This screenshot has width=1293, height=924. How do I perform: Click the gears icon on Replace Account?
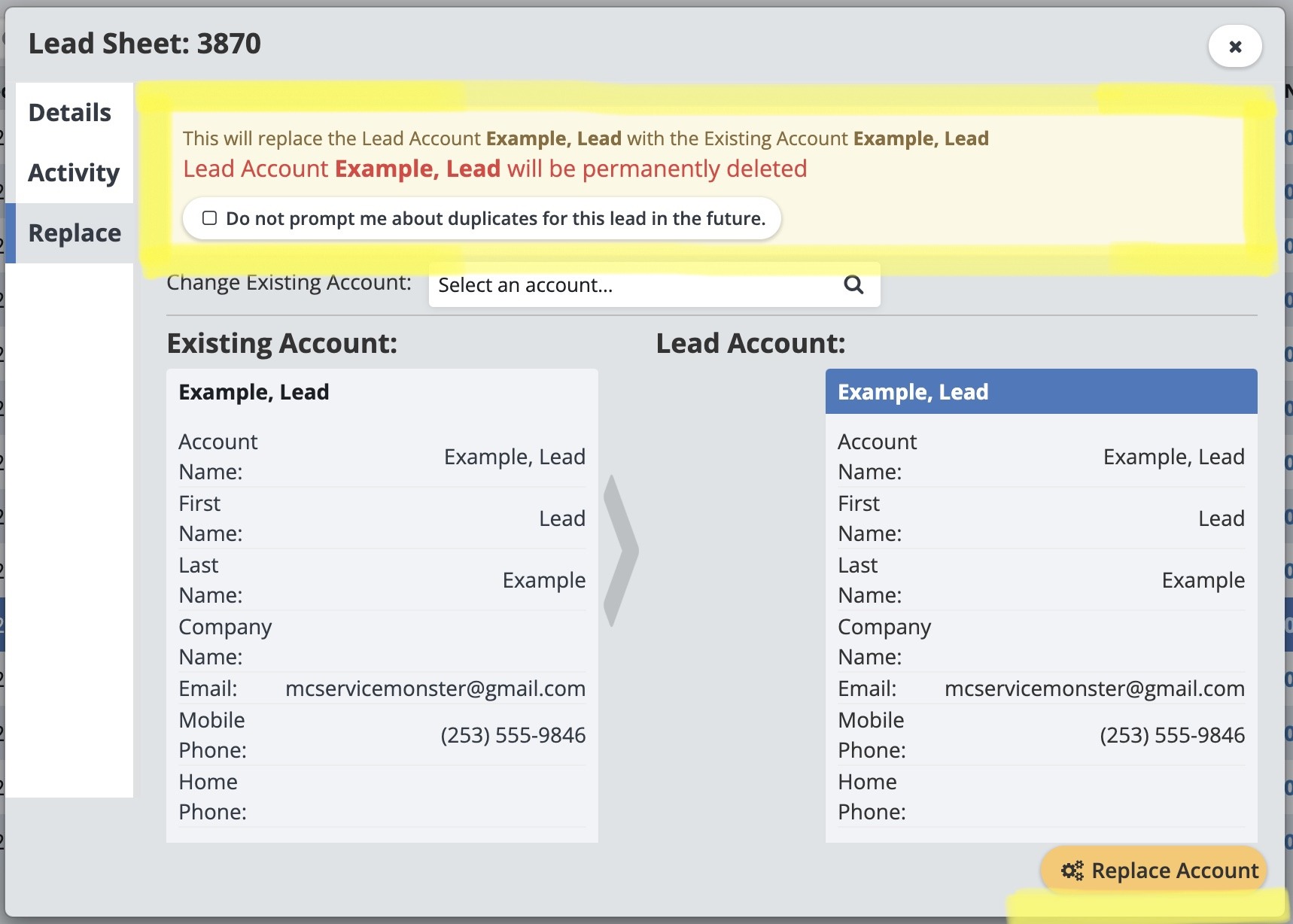[1072, 871]
